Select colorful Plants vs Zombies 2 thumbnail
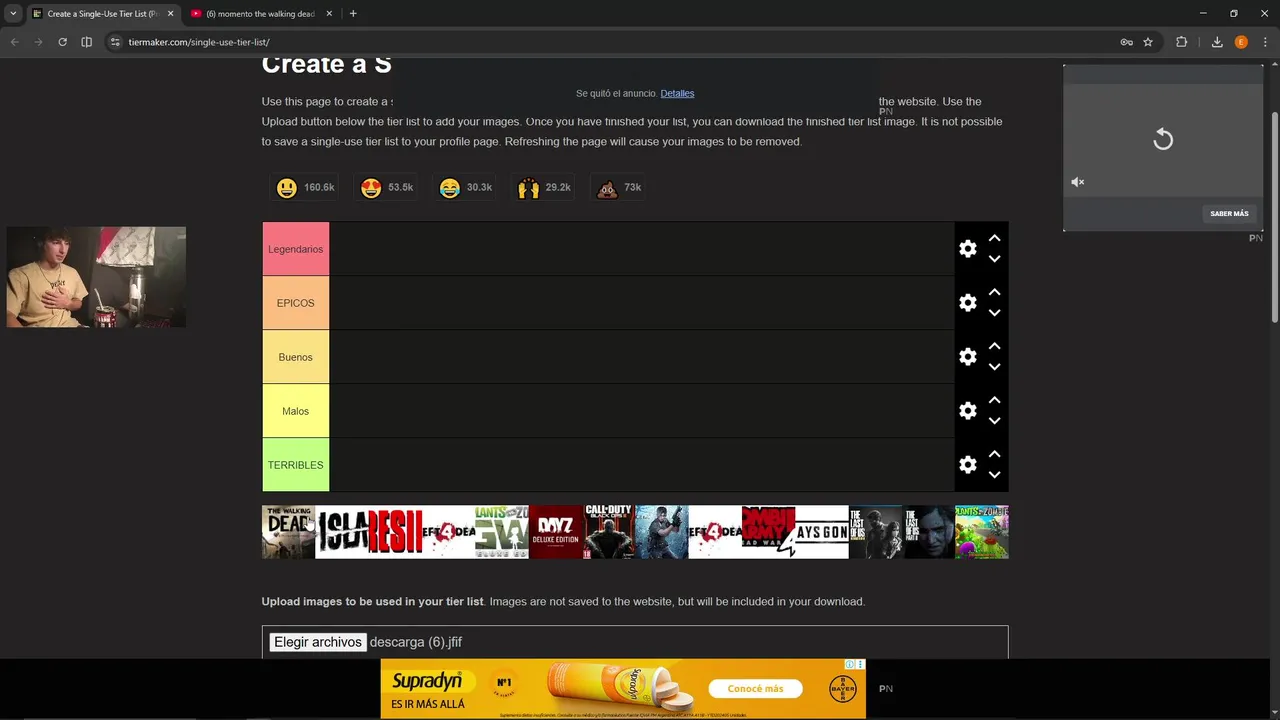 tap(982, 532)
